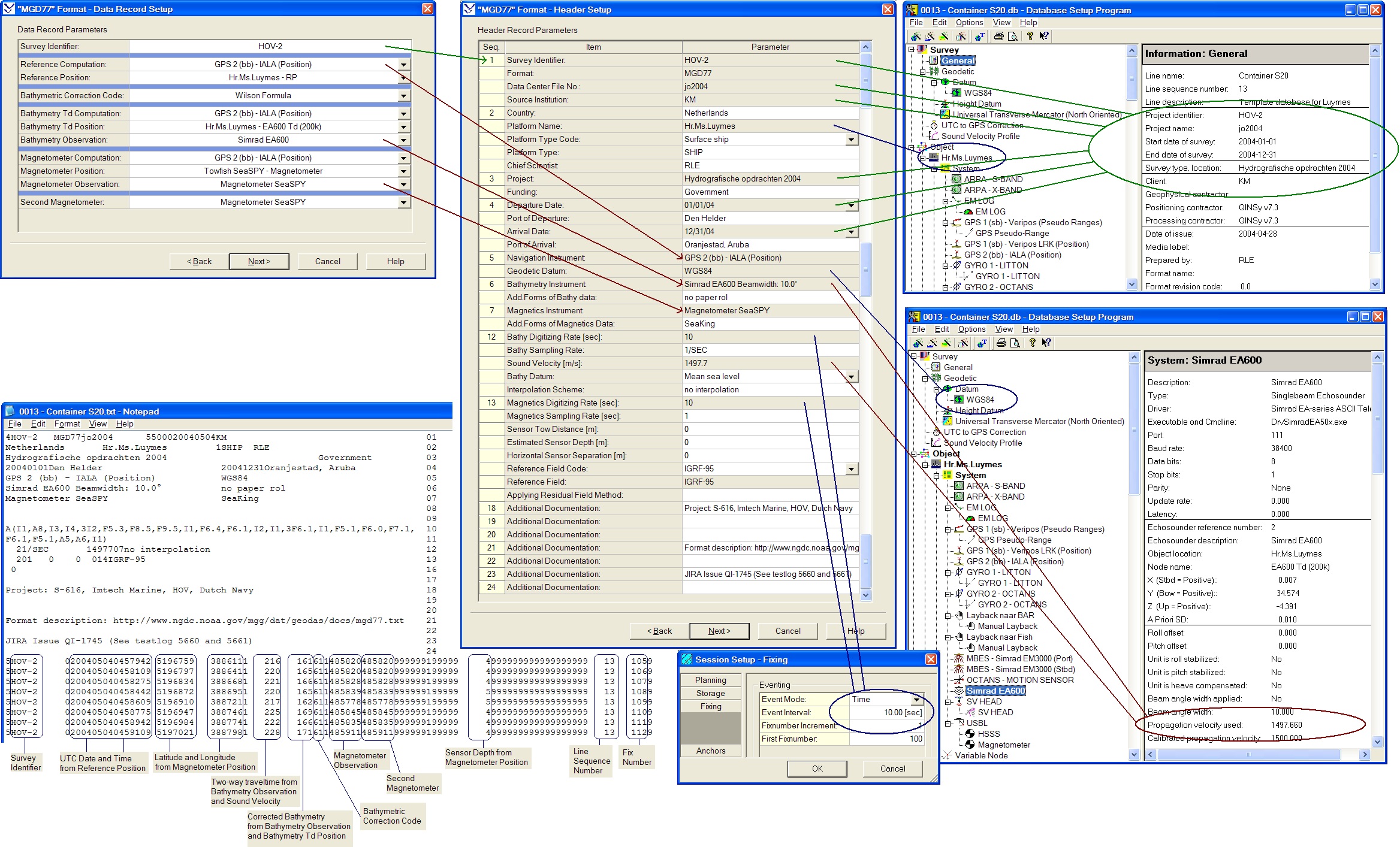Open Platform Type Code dropdown

click(x=851, y=140)
